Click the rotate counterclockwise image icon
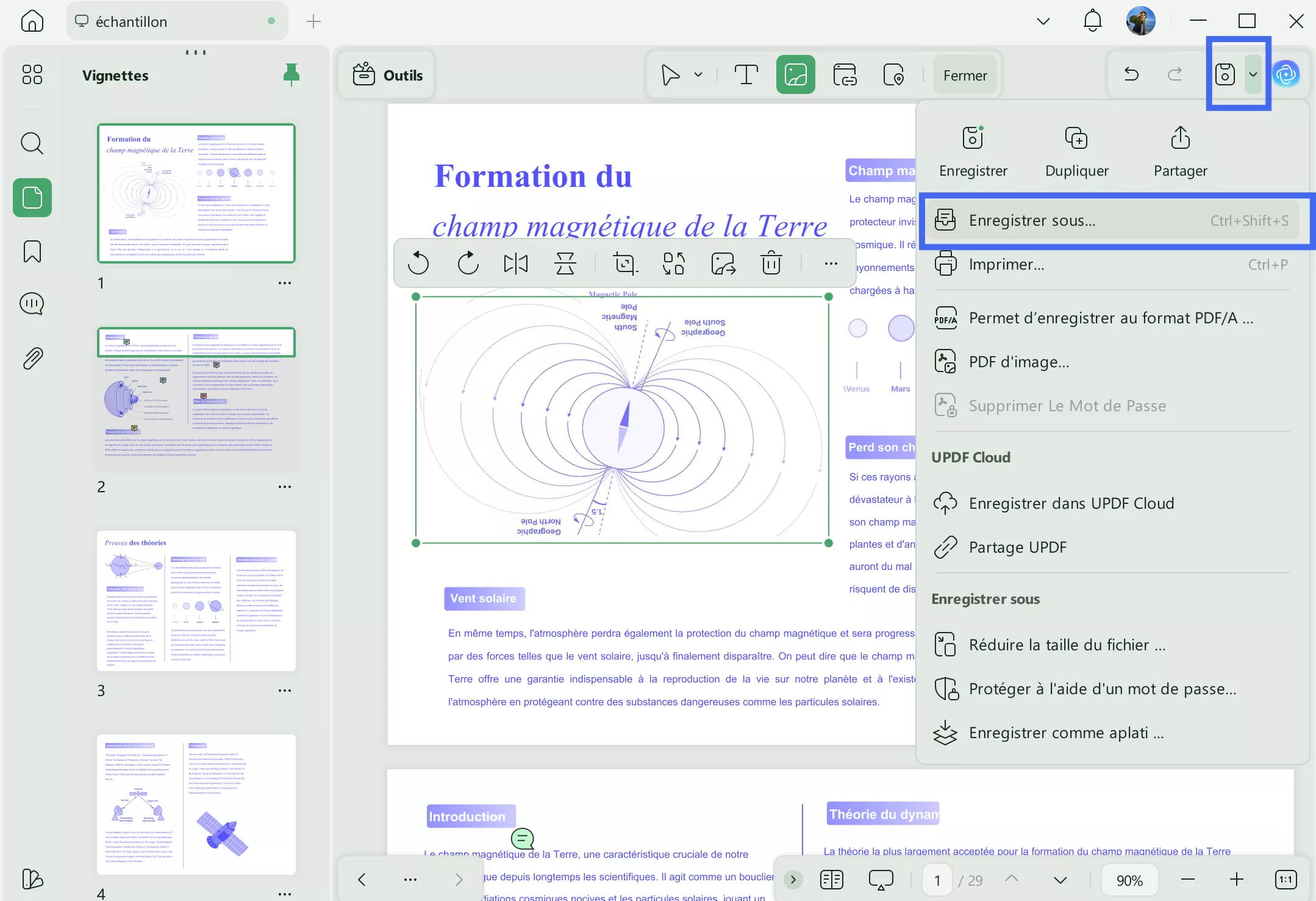Screen dimensions: 1316x901 (418, 264)
